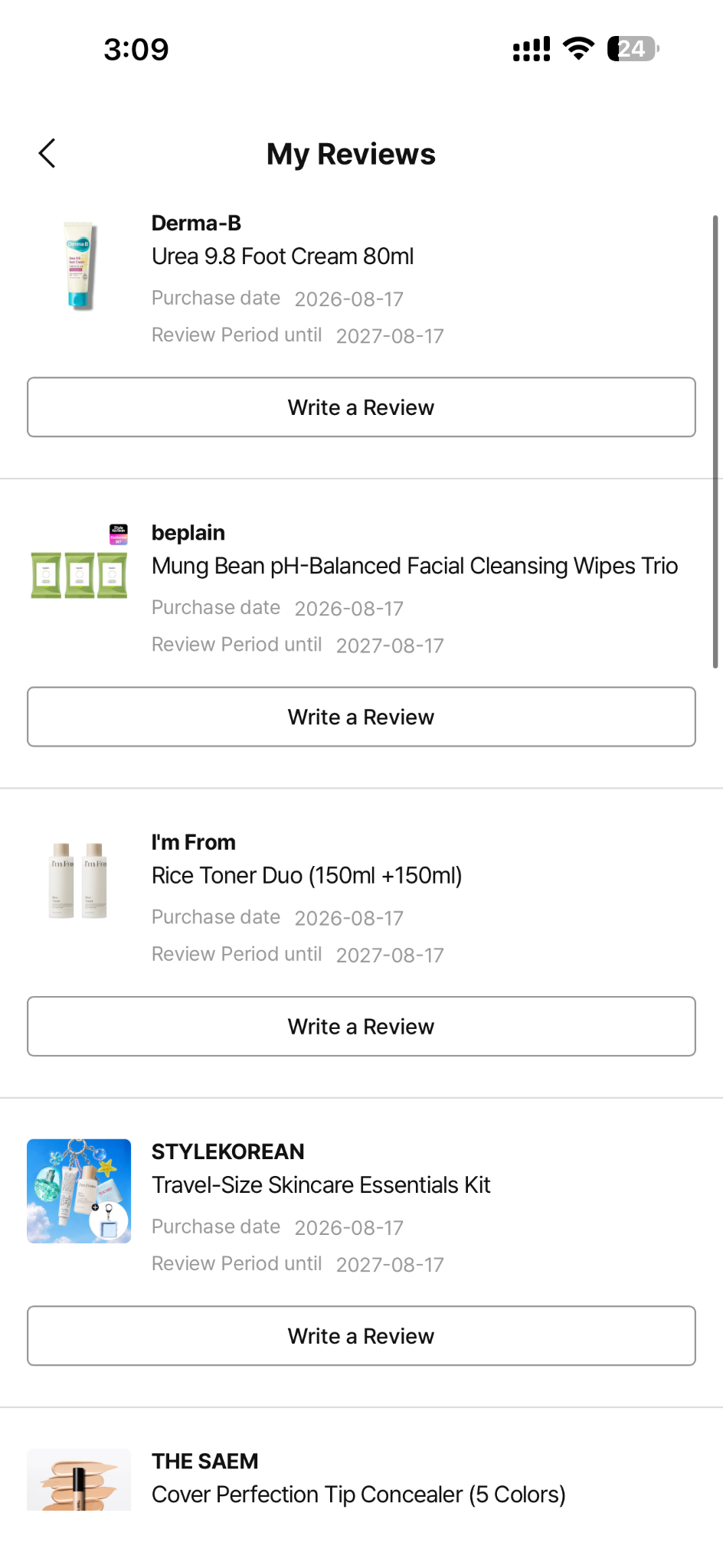The image size is (723, 1568).
Task: Write a Review for Urea Foot Cream
Action: [361, 407]
